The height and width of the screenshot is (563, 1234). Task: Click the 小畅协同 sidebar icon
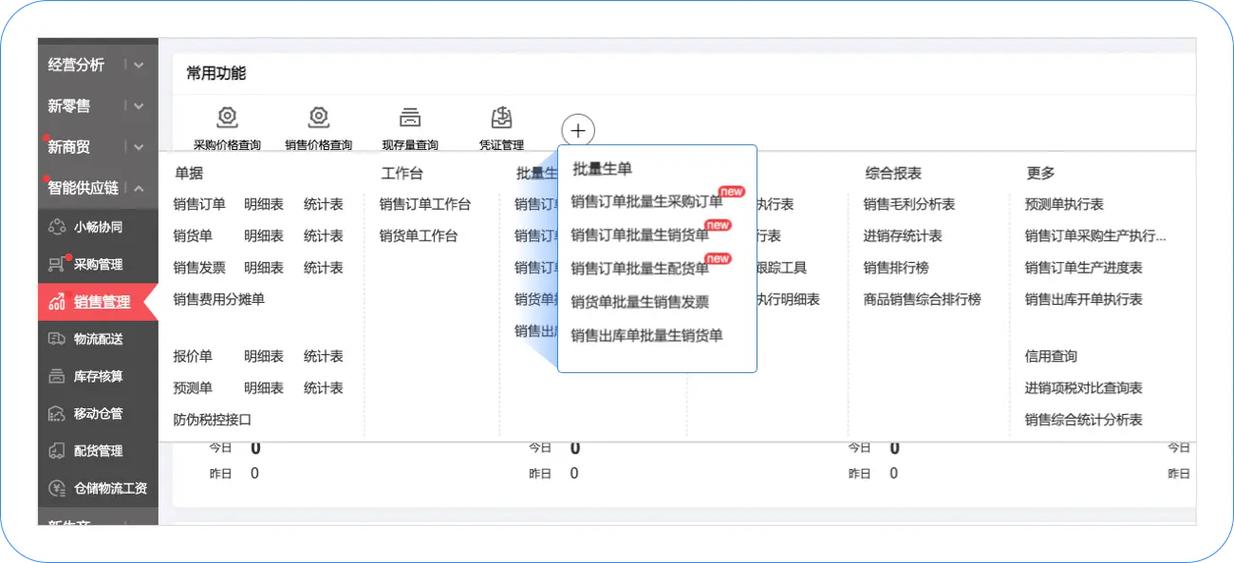coord(57,227)
